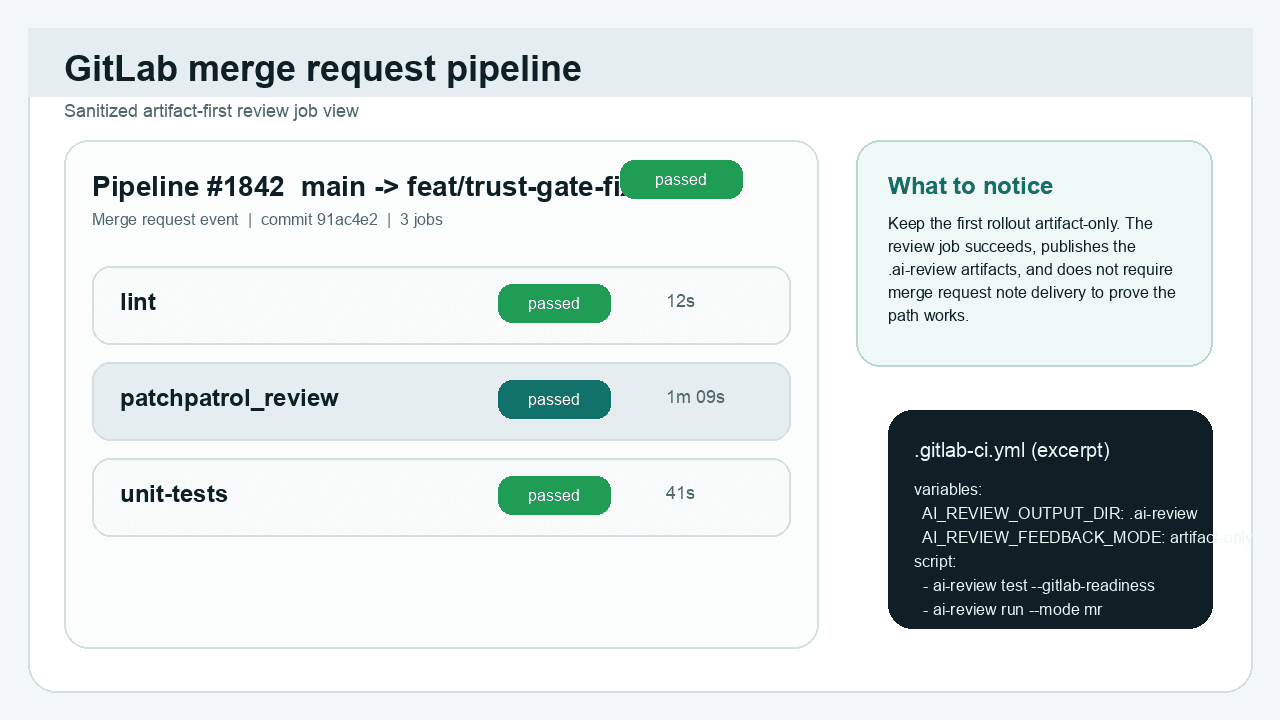
Task: Select the passed badge on the lint job
Action: pyautogui.click(x=554, y=303)
